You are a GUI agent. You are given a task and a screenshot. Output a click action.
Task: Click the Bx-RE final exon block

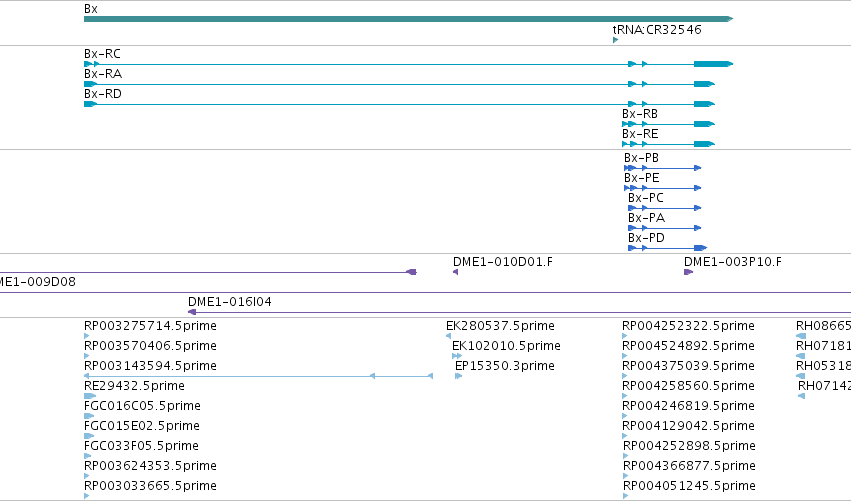tap(704, 144)
